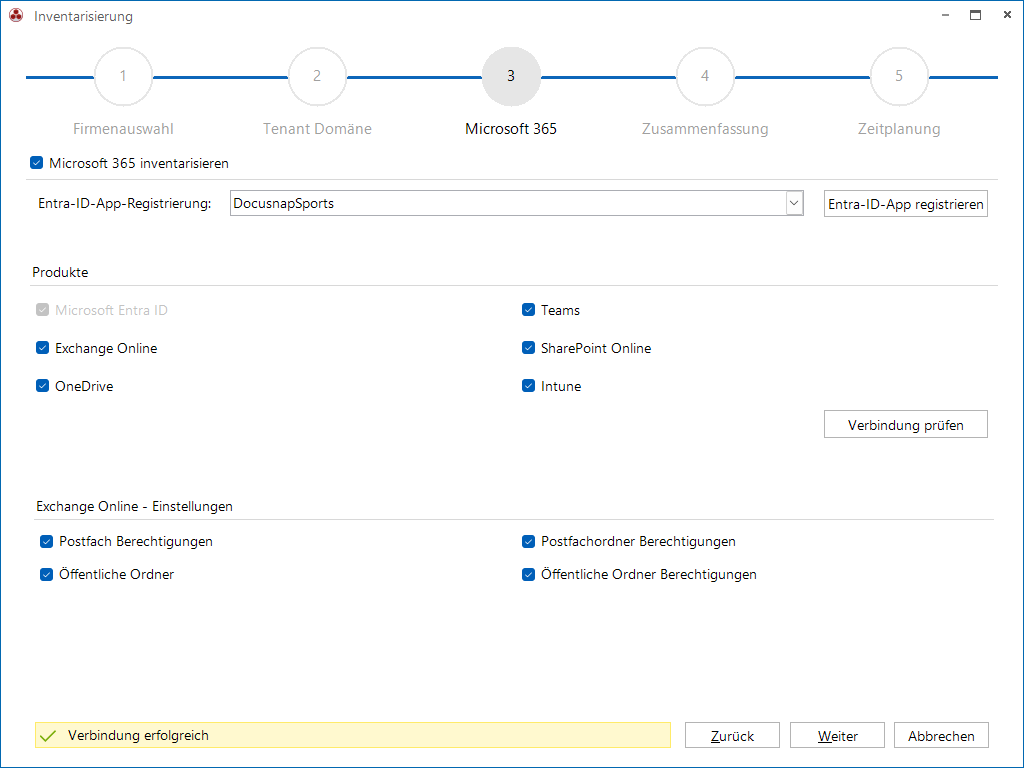This screenshot has height=768, width=1024.
Task: Disable Teams inventory checkbox
Action: point(528,310)
